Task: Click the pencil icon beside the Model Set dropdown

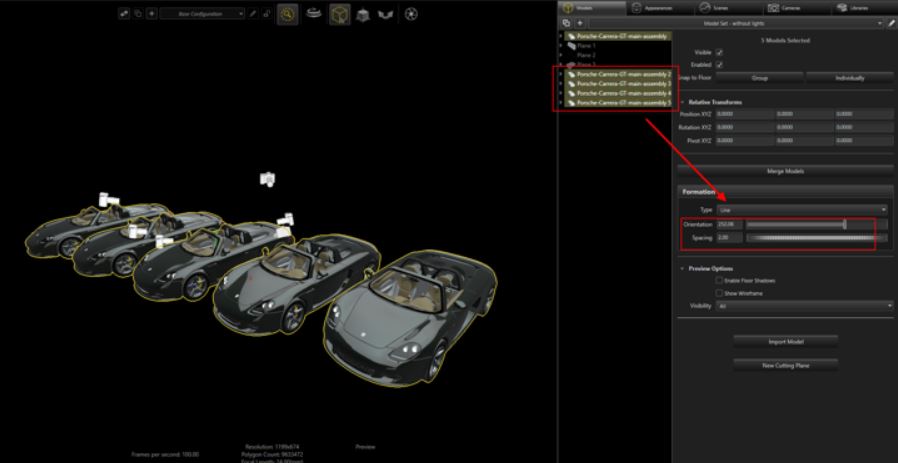Action: [891, 23]
